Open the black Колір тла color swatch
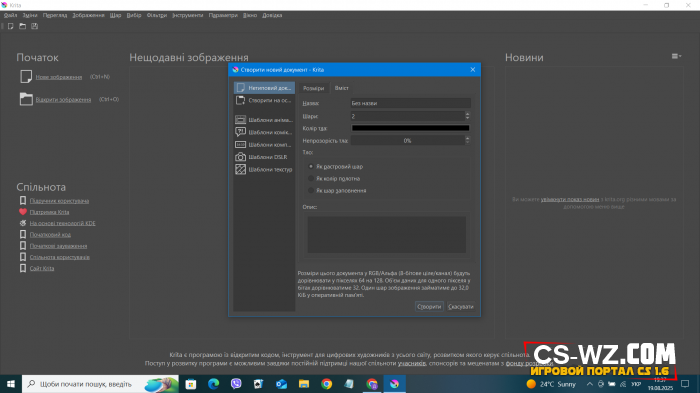700x393 pixels. [410, 128]
